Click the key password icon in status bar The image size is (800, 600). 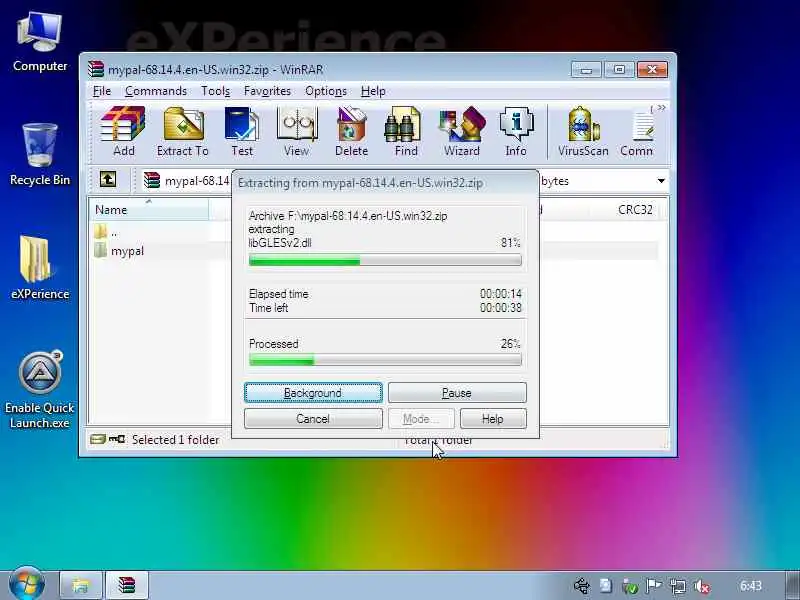point(117,439)
